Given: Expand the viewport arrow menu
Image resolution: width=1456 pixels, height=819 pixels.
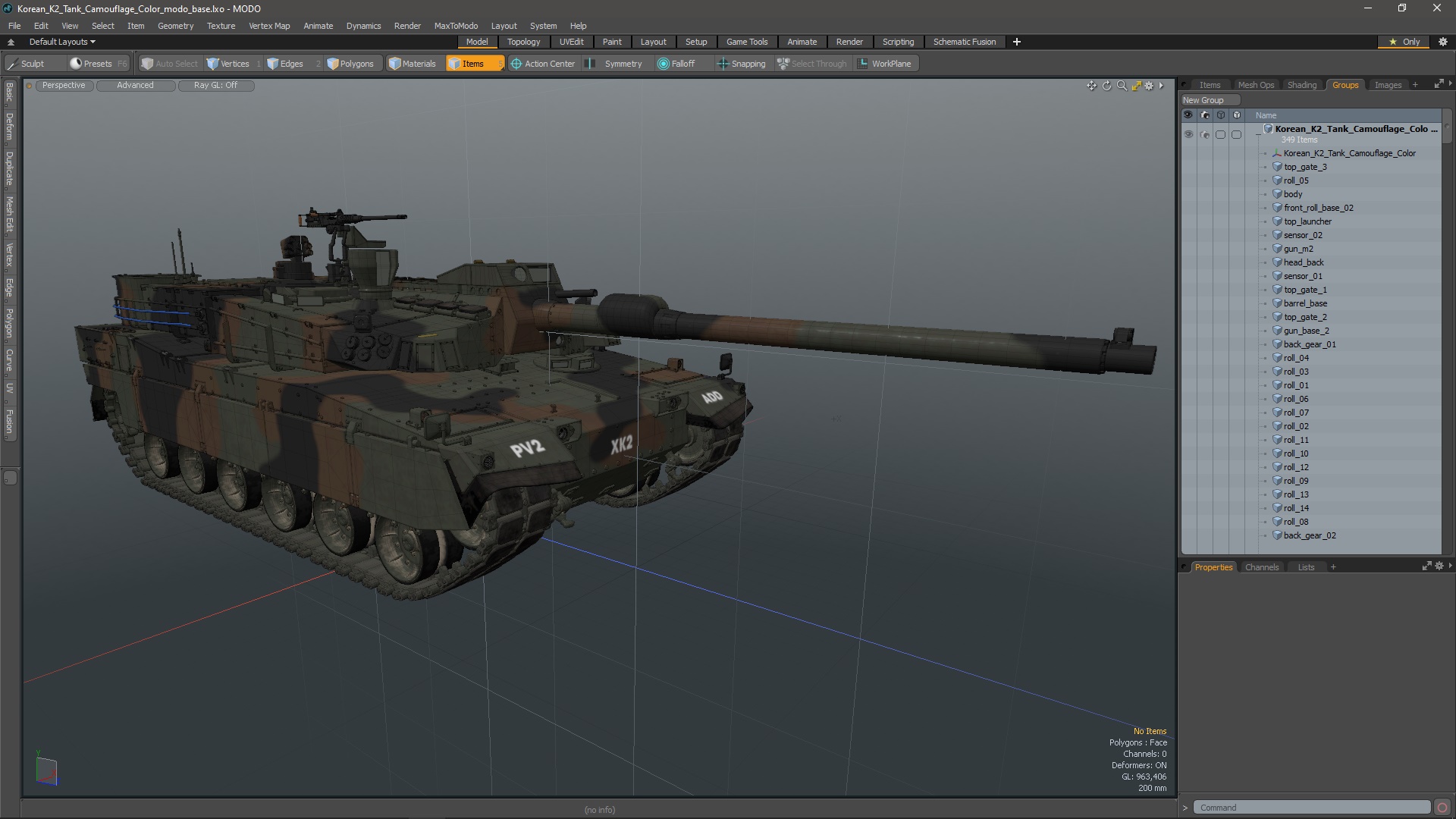Looking at the screenshot, I should coord(1161,86).
